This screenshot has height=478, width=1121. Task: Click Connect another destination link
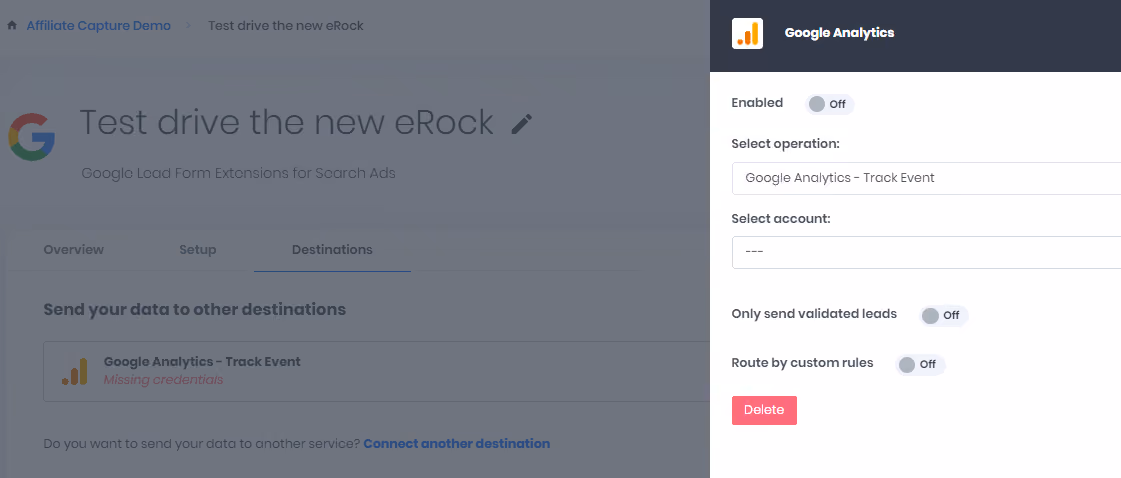point(457,444)
